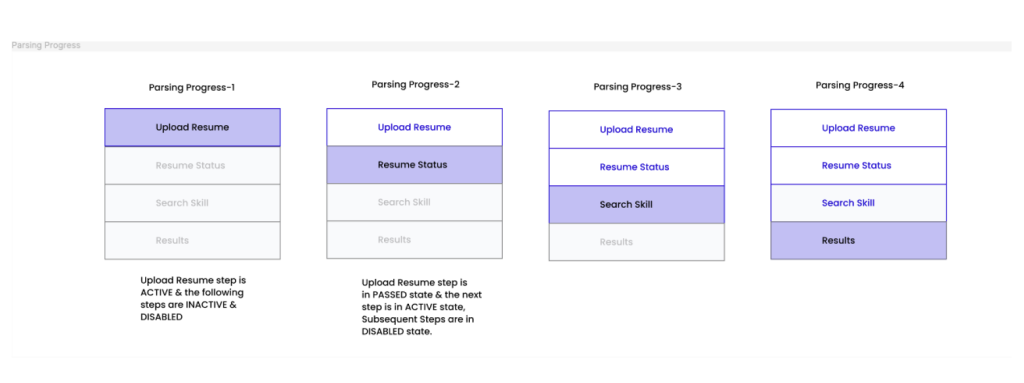This screenshot has width=1024, height=383.
Task: Click disabled Results step in Parsing Progress-2
Action: pos(414,240)
